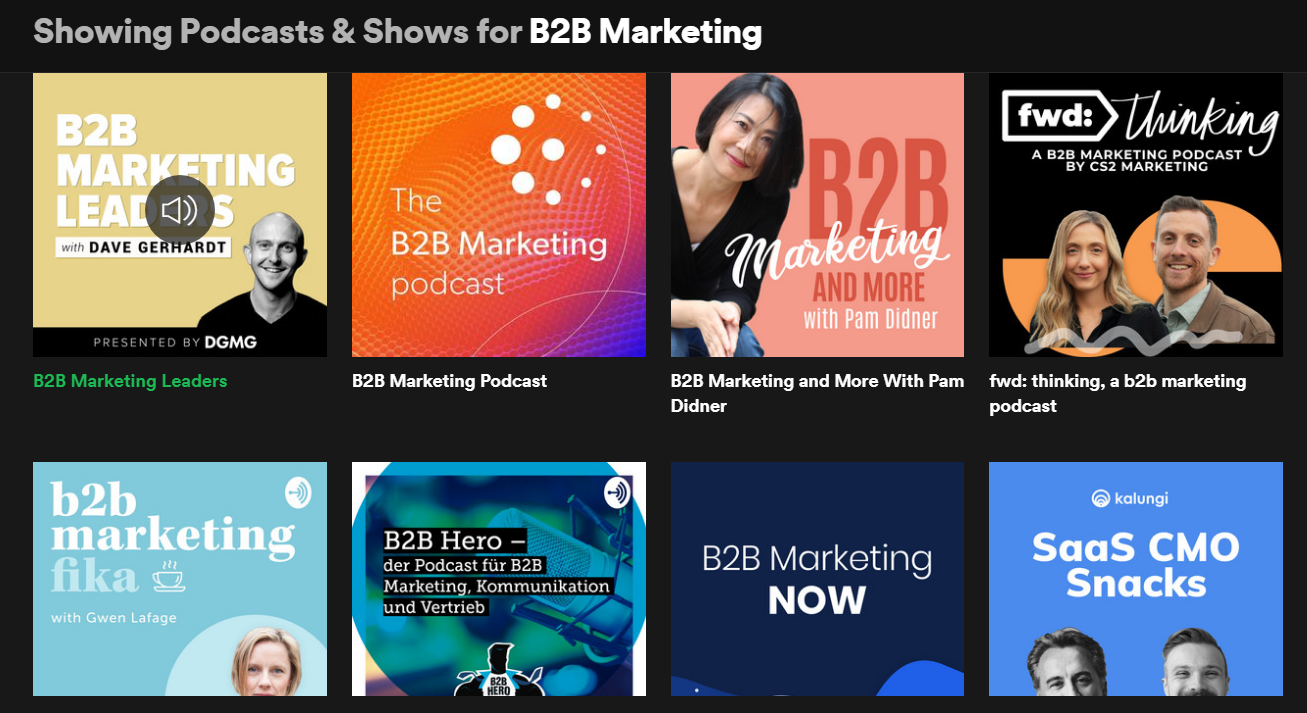Open the fwd: thinking podcast cover
1307x713 pixels.
pos(1136,215)
